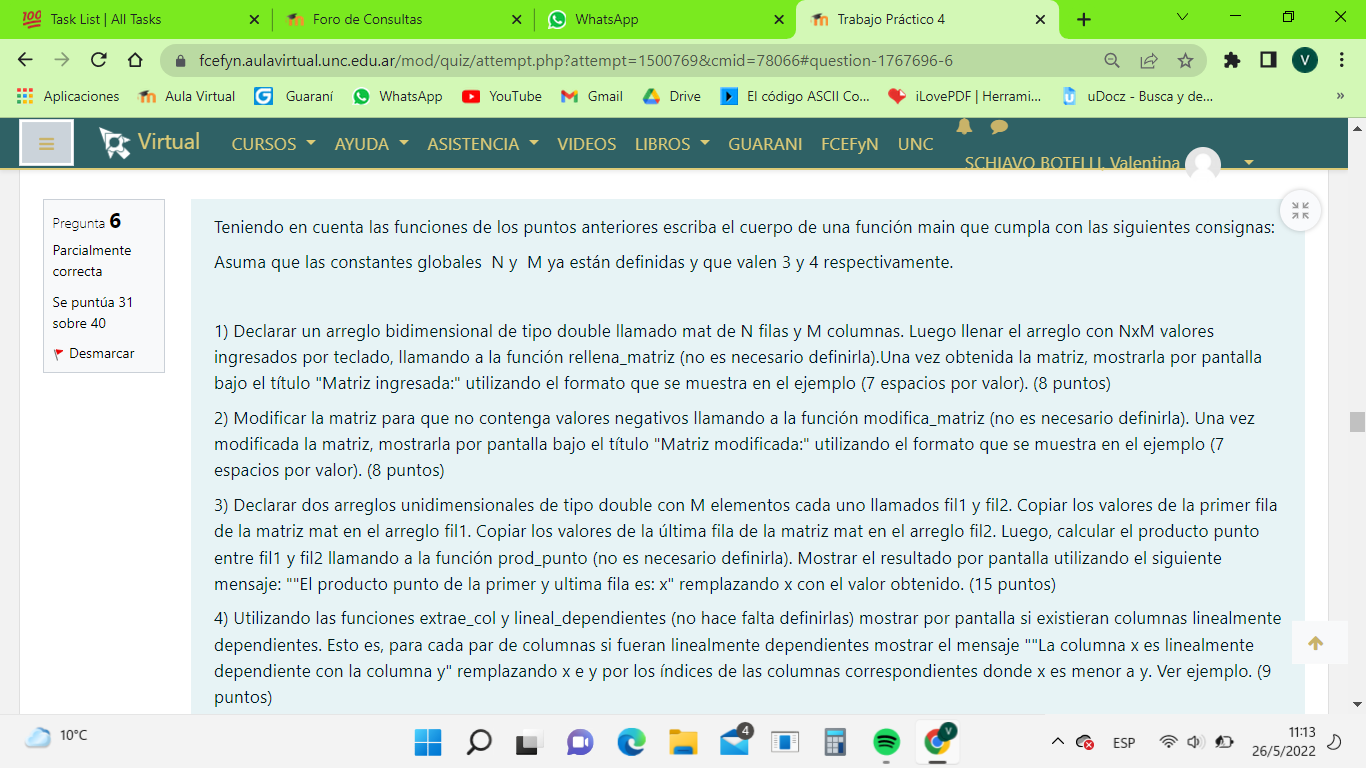Click the scroll-to-top arrow button
This screenshot has width=1366, height=768.
click(x=1315, y=643)
